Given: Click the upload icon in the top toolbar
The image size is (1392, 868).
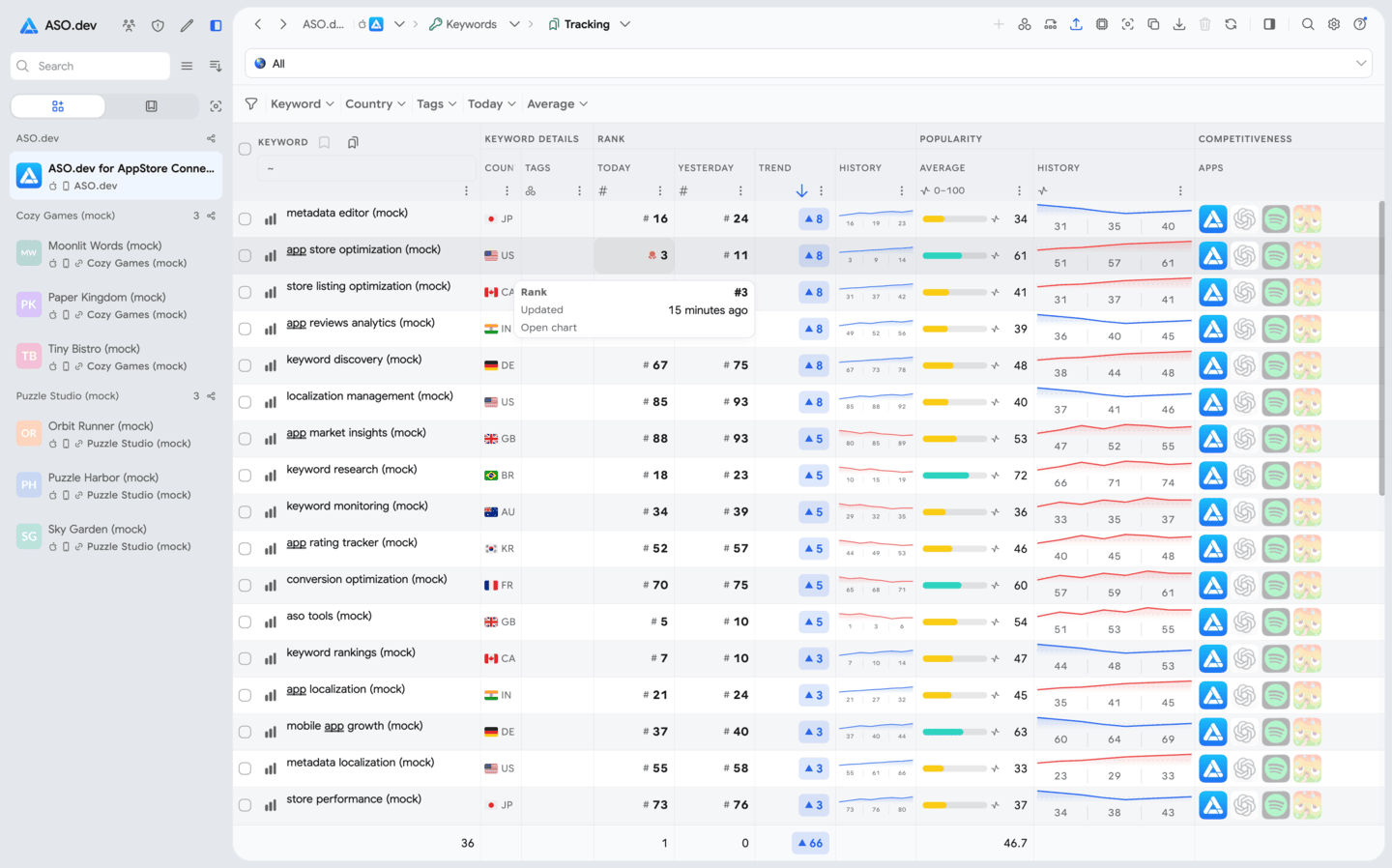Looking at the screenshot, I should coord(1076,24).
